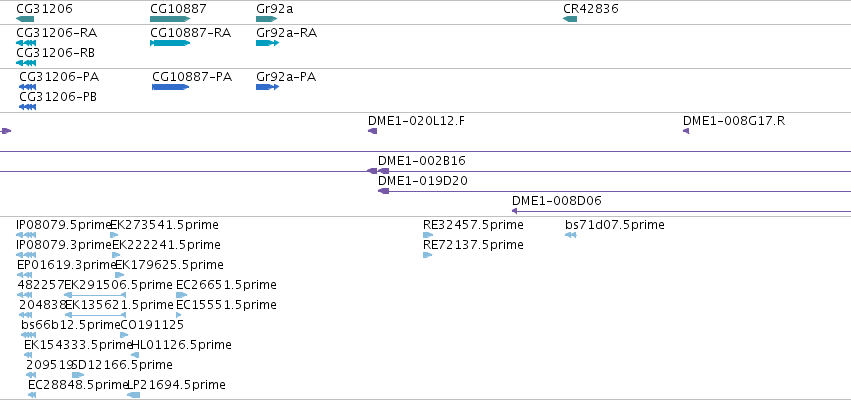The image size is (851, 400).
Task: Click the DME1-002B16 BAC label
Action: coord(422,161)
